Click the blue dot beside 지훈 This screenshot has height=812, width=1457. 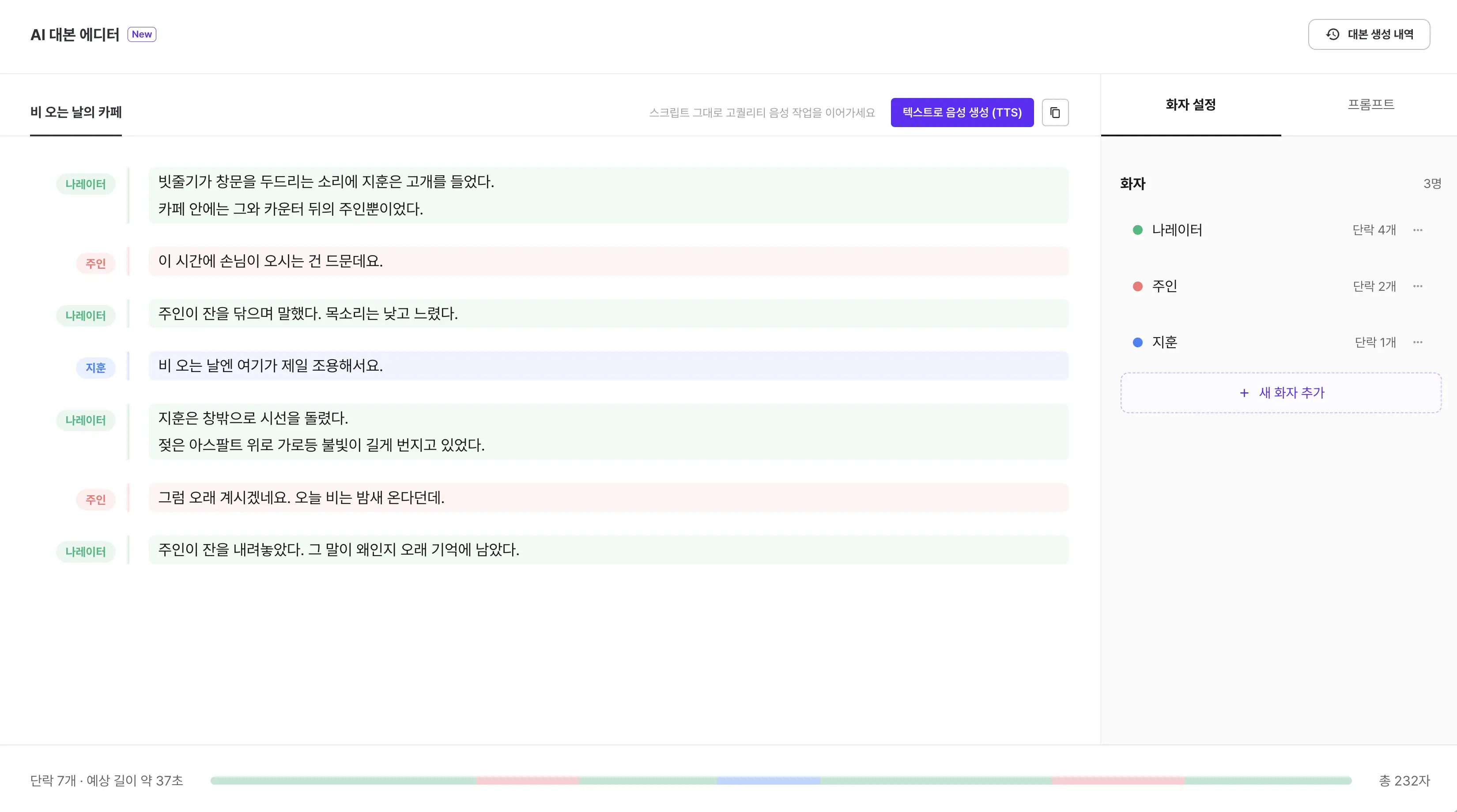[1137, 342]
